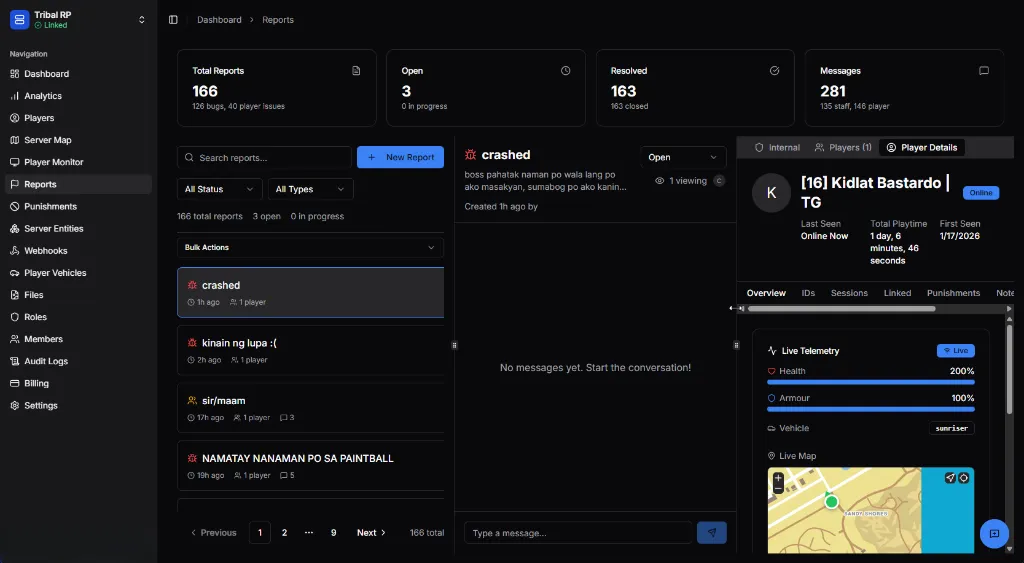Change the report status Open dropdown

[x=683, y=157]
